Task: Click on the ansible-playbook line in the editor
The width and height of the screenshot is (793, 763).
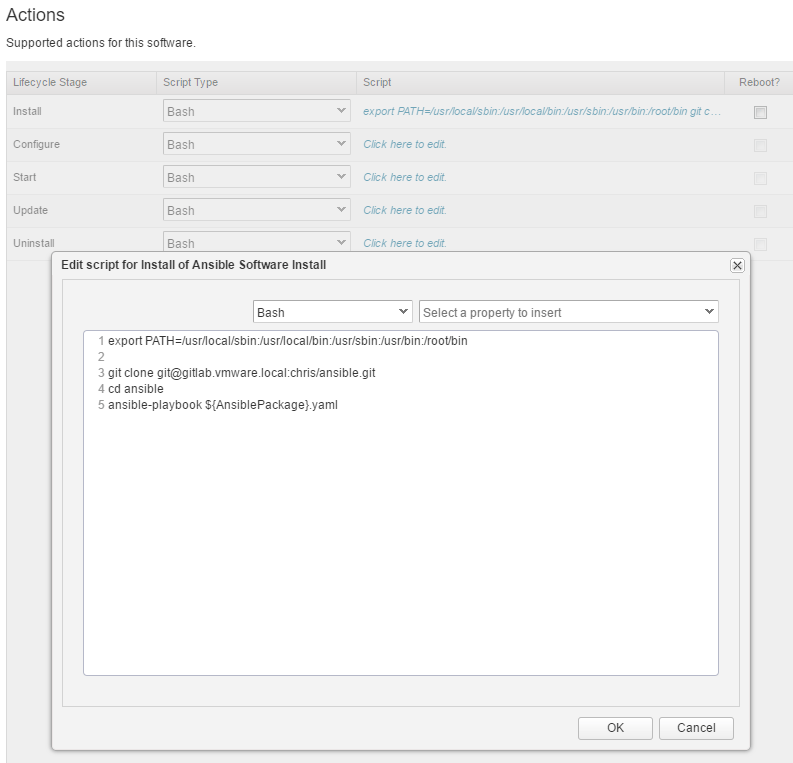Action: click(x=223, y=405)
